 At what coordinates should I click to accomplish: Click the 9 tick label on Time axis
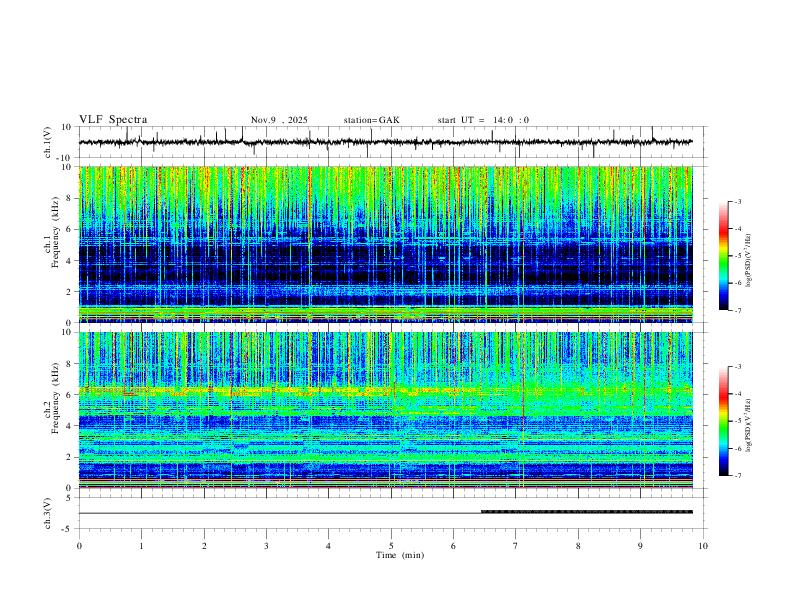point(640,546)
